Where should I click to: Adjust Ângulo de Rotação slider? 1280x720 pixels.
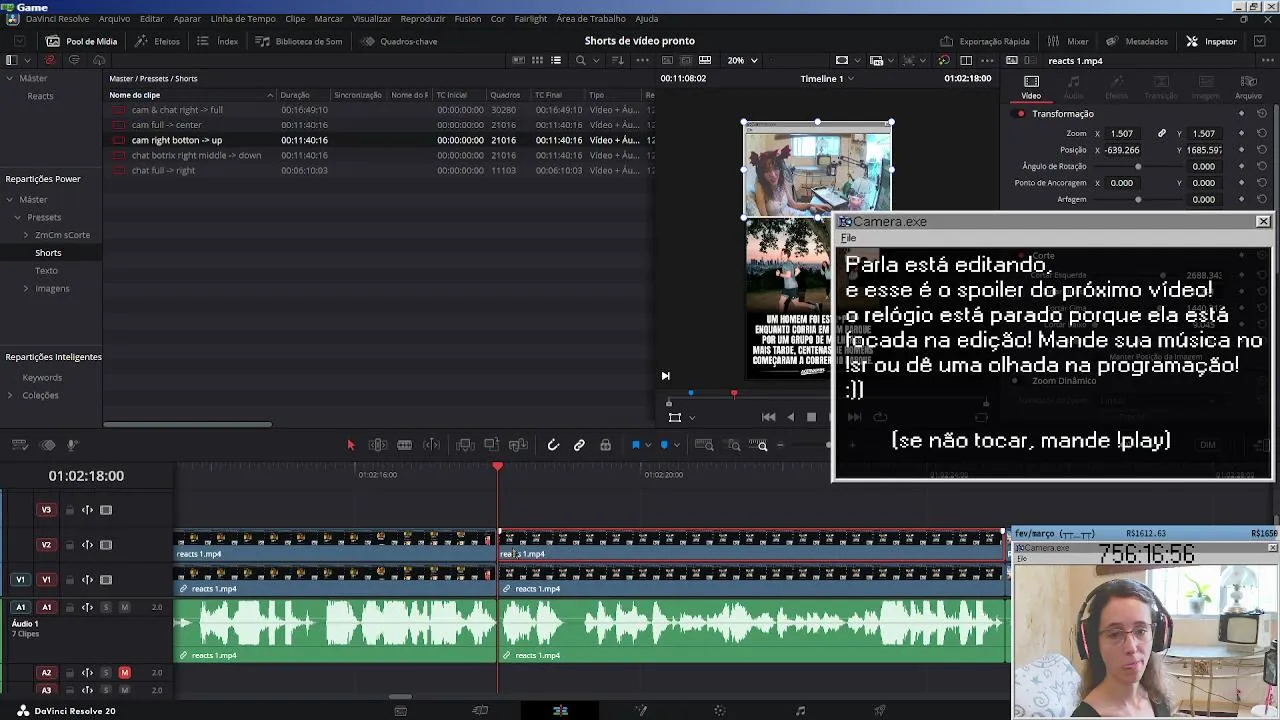tap(1138, 167)
